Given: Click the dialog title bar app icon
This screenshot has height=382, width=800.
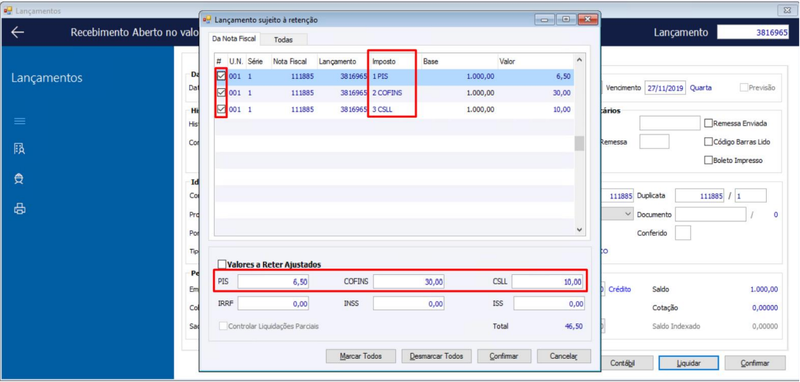Looking at the screenshot, I should (x=207, y=20).
